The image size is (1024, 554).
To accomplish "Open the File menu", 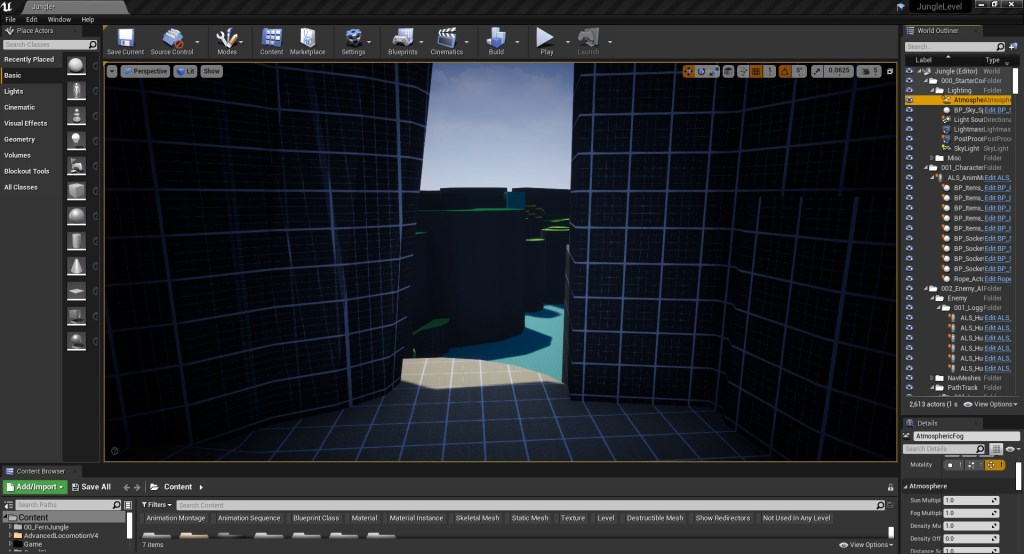I will tap(10, 19).
